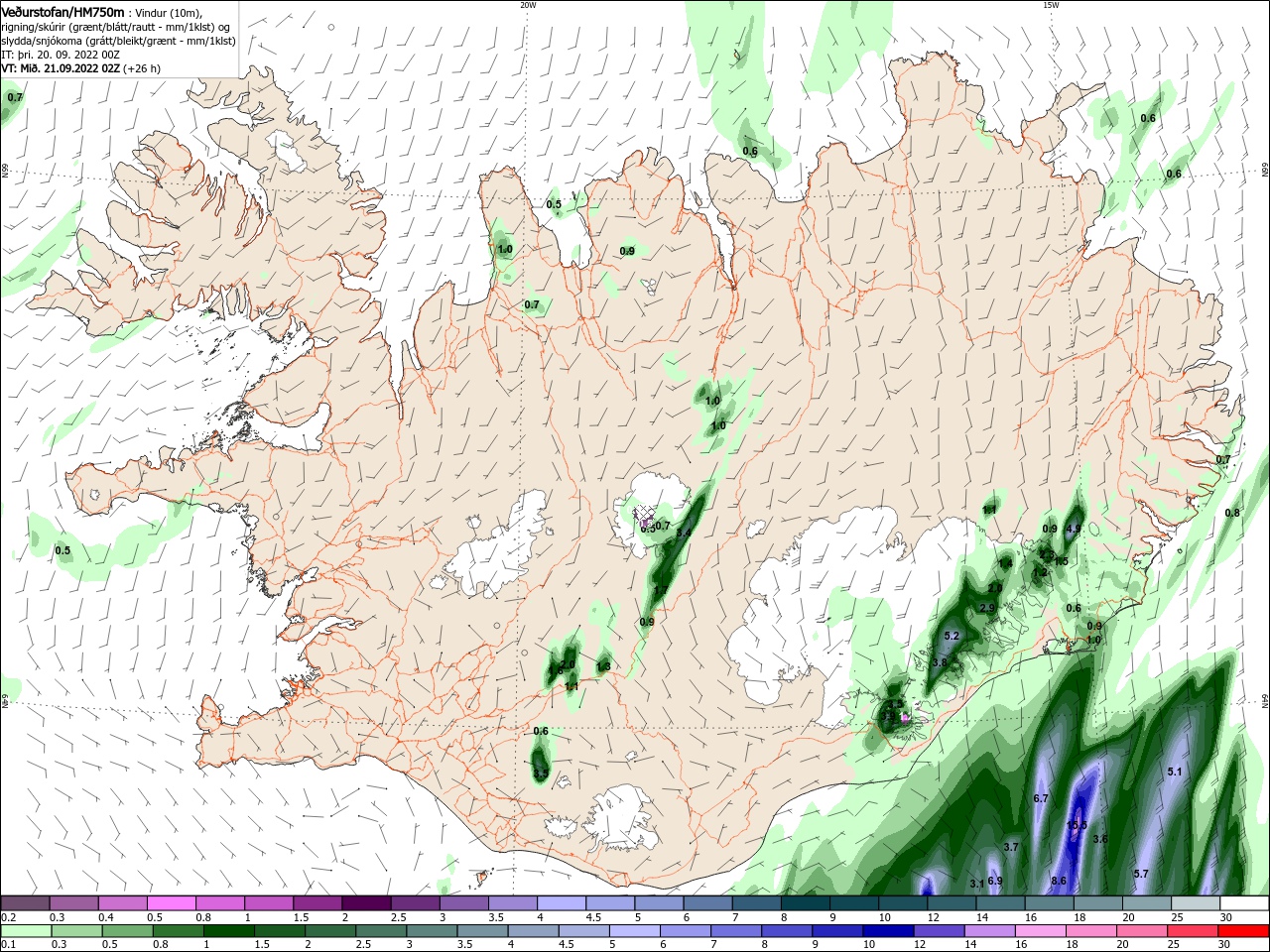The height and width of the screenshot is (952, 1270).
Task: Click the 5.1 precipitation value
Action: click(1176, 772)
